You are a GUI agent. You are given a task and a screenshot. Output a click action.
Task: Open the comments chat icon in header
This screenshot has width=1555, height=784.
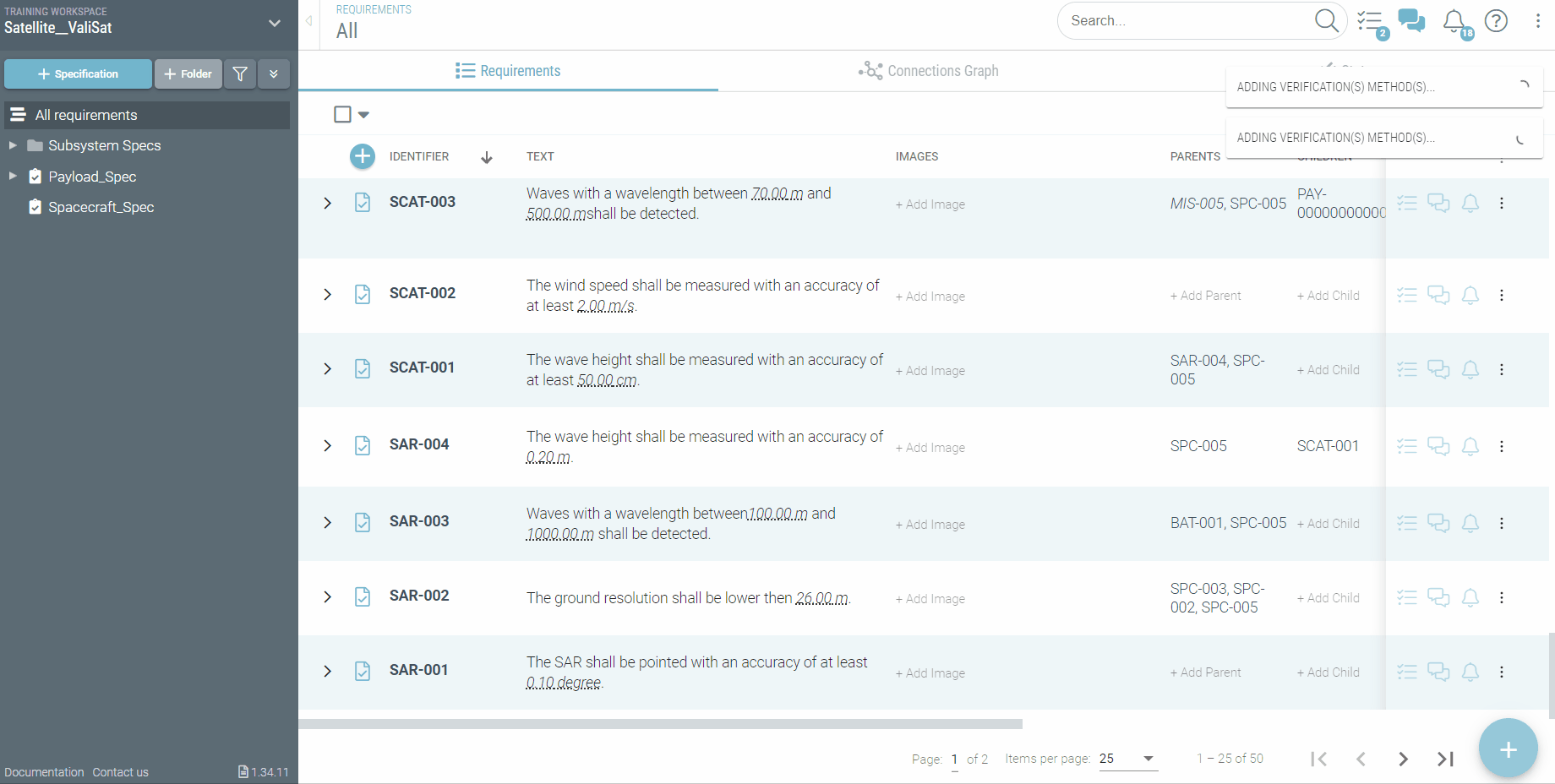click(x=1410, y=20)
